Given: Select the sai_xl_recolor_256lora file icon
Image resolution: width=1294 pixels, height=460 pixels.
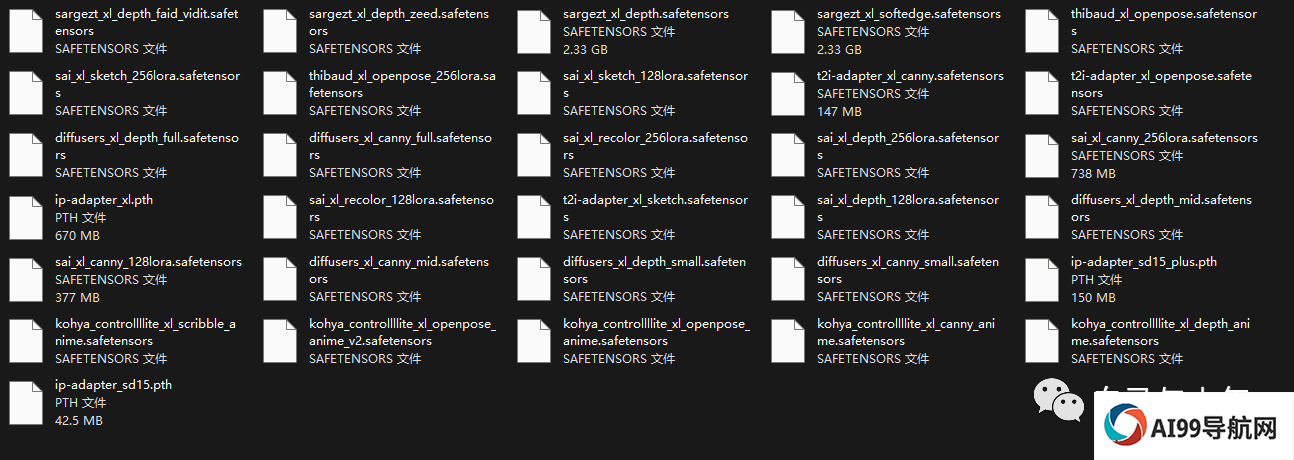Looking at the screenshot, I should [x=534, y=155].
